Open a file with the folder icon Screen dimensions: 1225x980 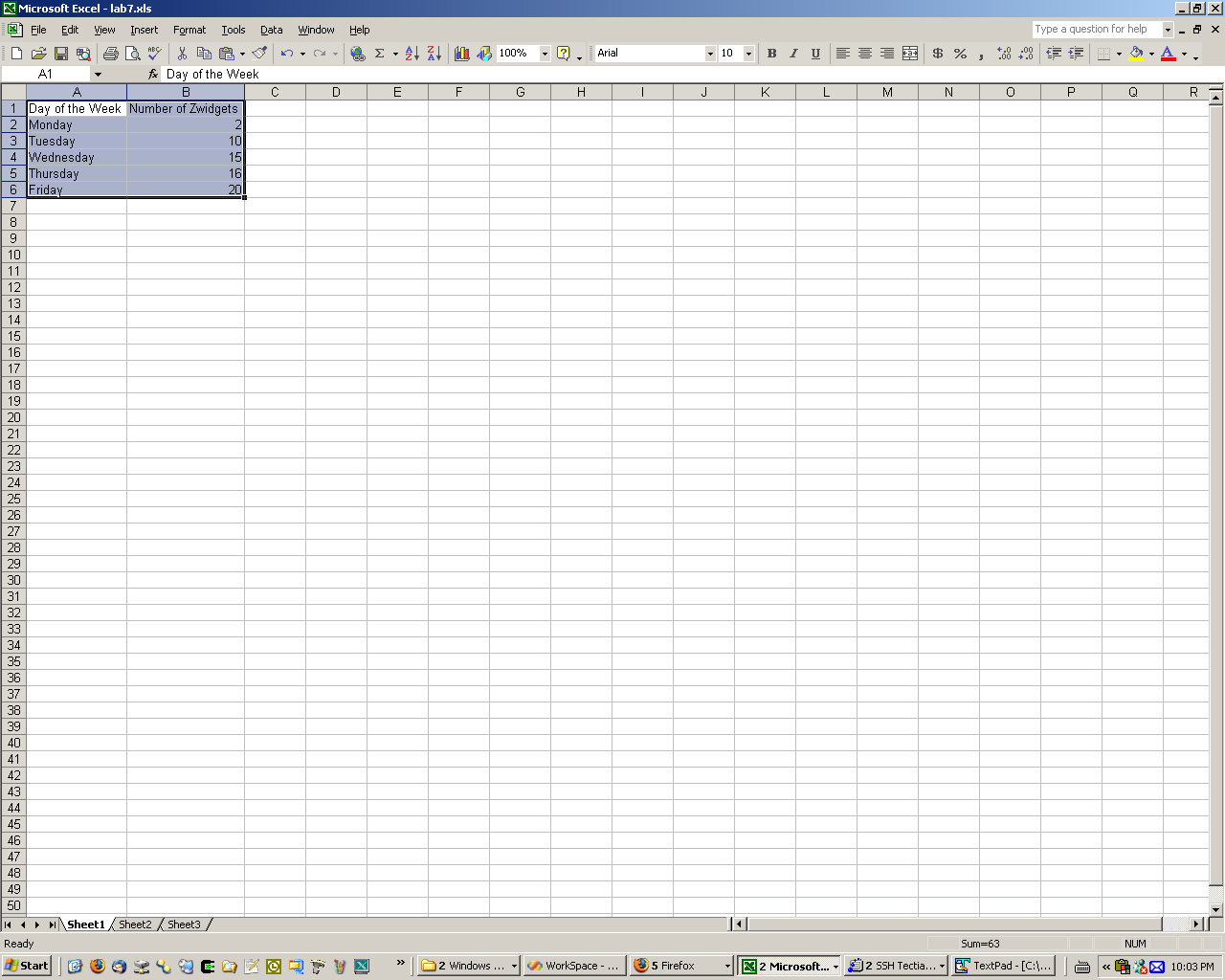point(39,54)
